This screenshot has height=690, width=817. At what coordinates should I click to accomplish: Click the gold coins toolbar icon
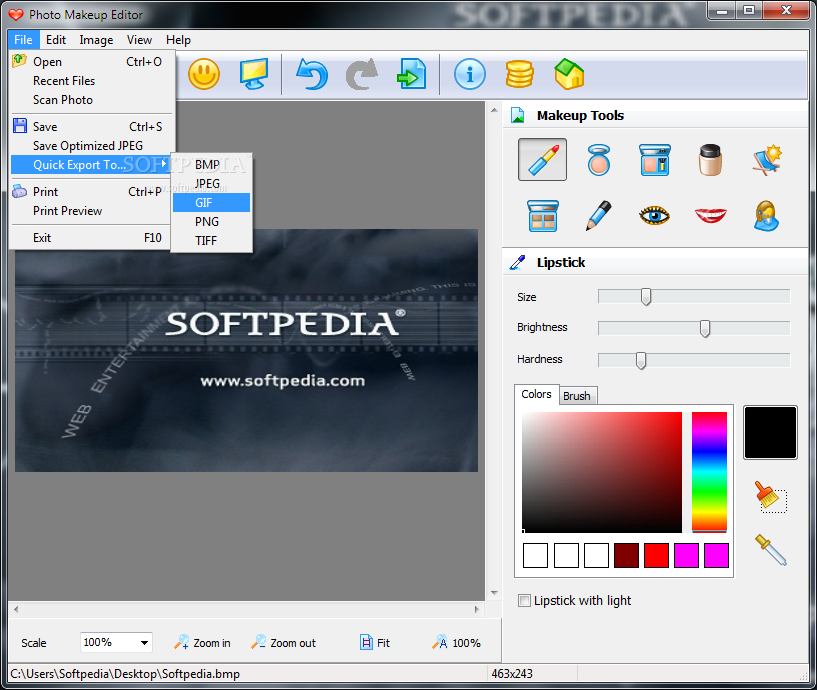519,75
